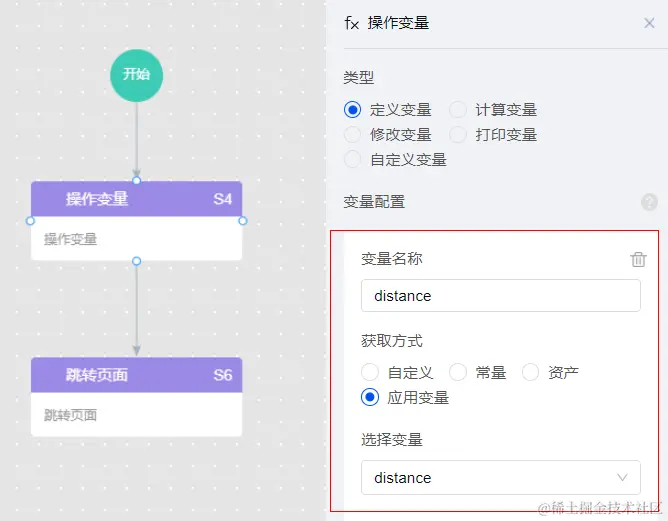The image size is (668, 521).
Task: Select the 定义变量 radio option
Action: (x=352, y=110)
